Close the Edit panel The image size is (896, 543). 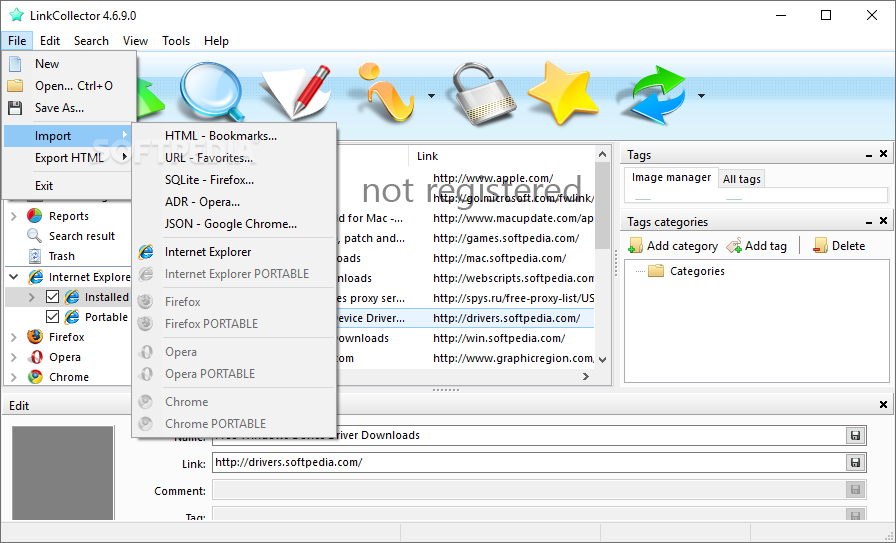coord(883,405)
